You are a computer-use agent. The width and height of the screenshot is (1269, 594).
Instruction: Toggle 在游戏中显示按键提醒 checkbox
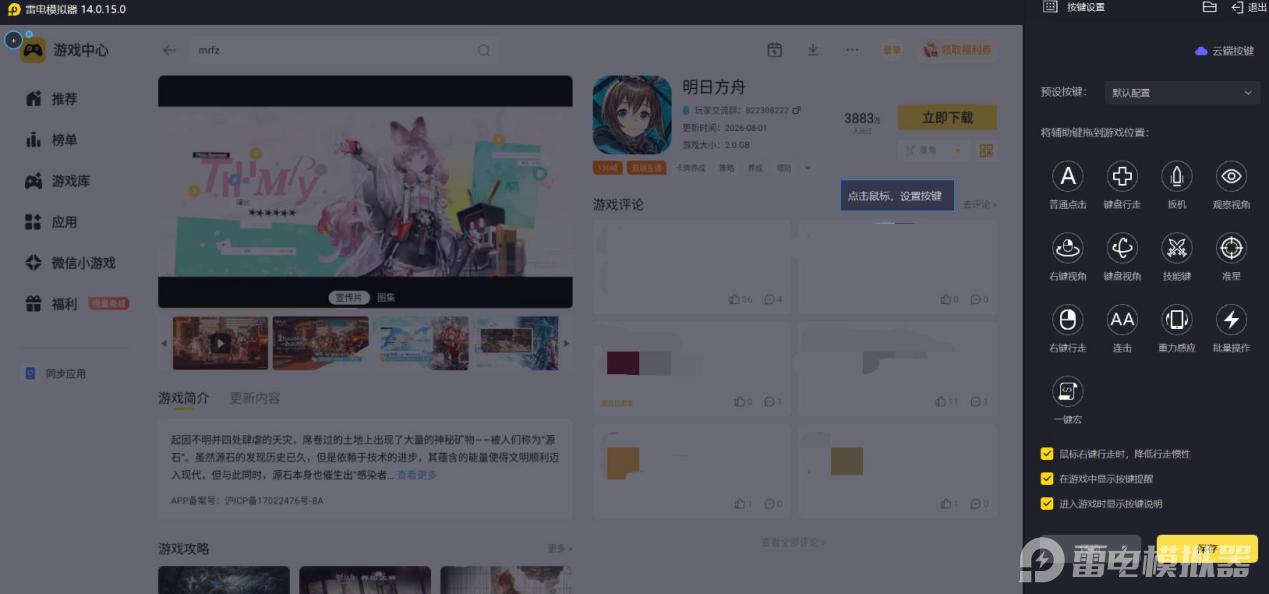[1047, 479]
